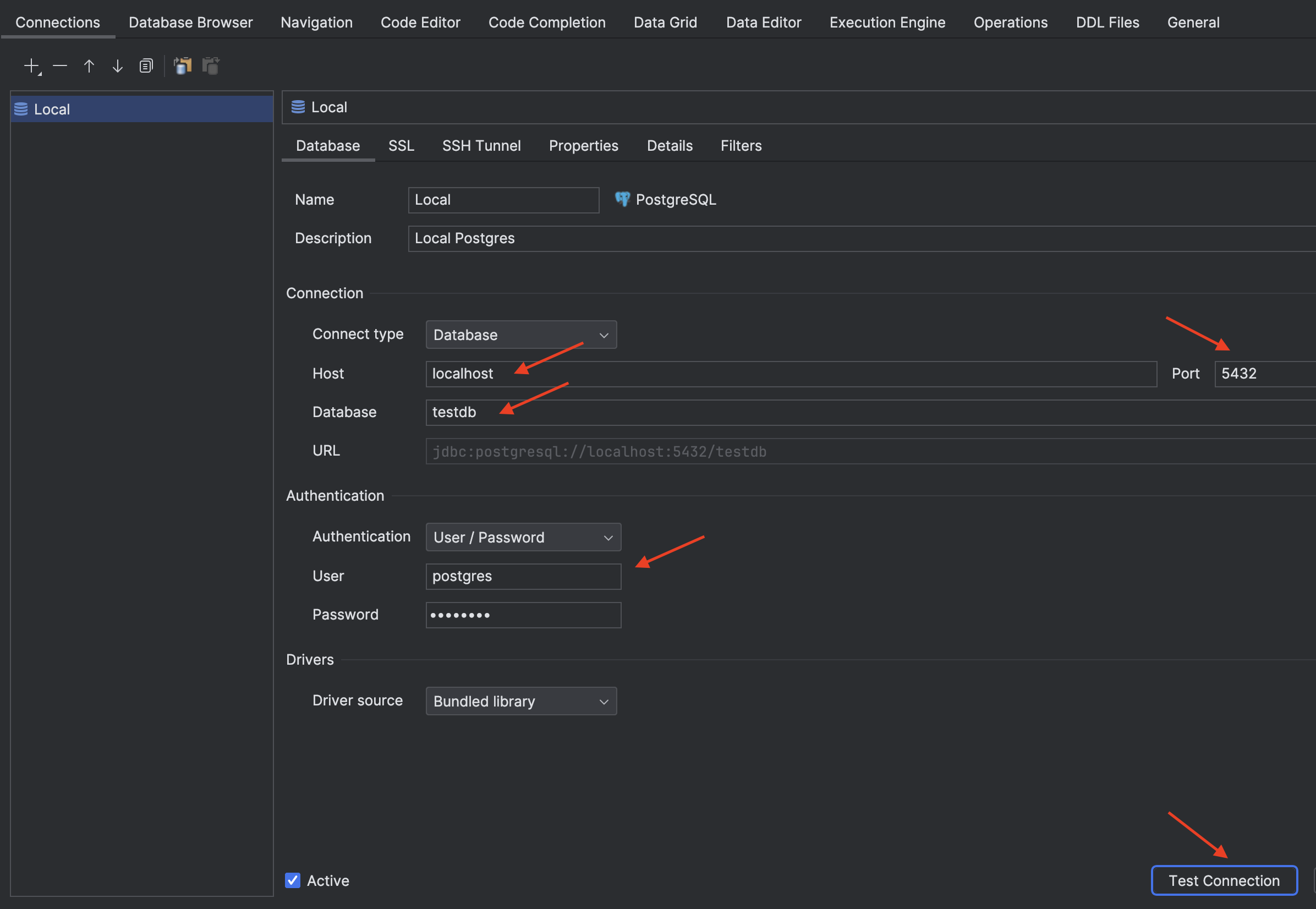This screenshot has height=909, width=1316.
Task: Click the PostgreSQL database type icon
Action: tap(622, 198)
